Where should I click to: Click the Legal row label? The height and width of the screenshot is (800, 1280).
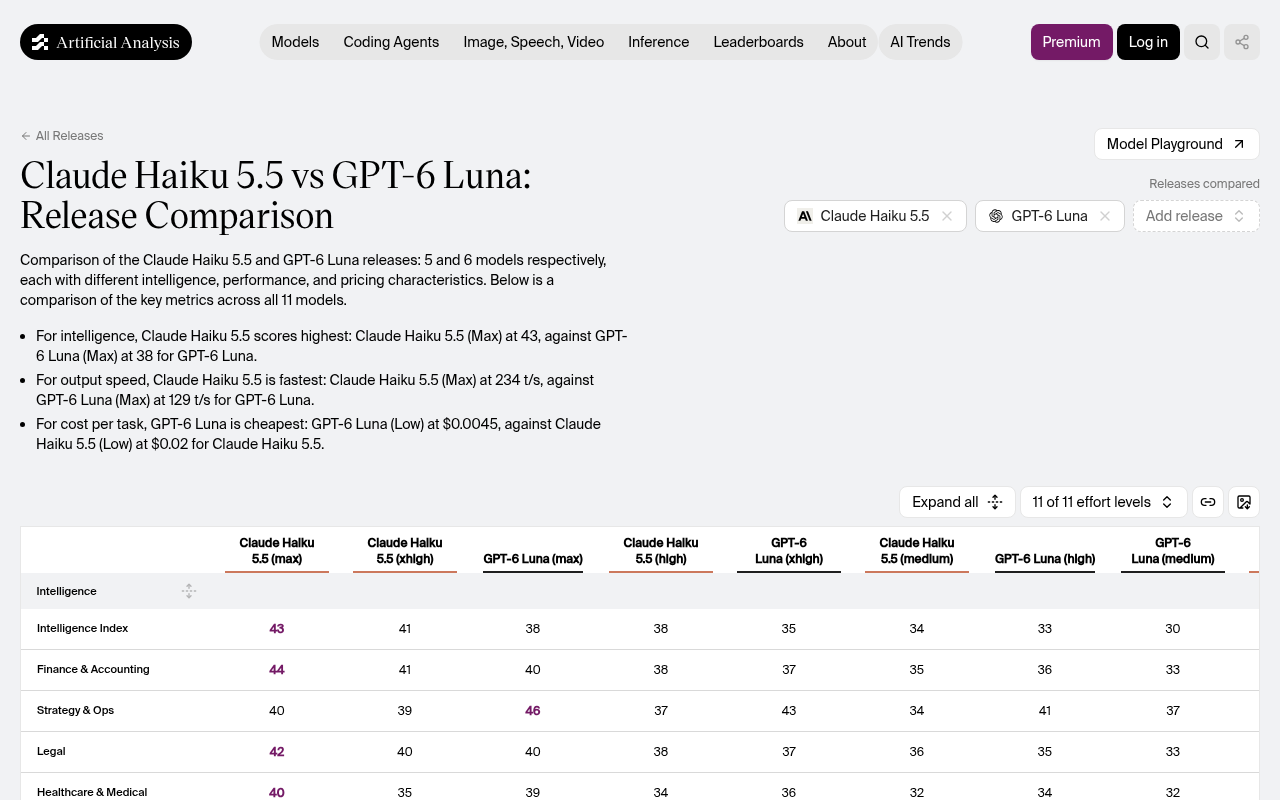51,751
